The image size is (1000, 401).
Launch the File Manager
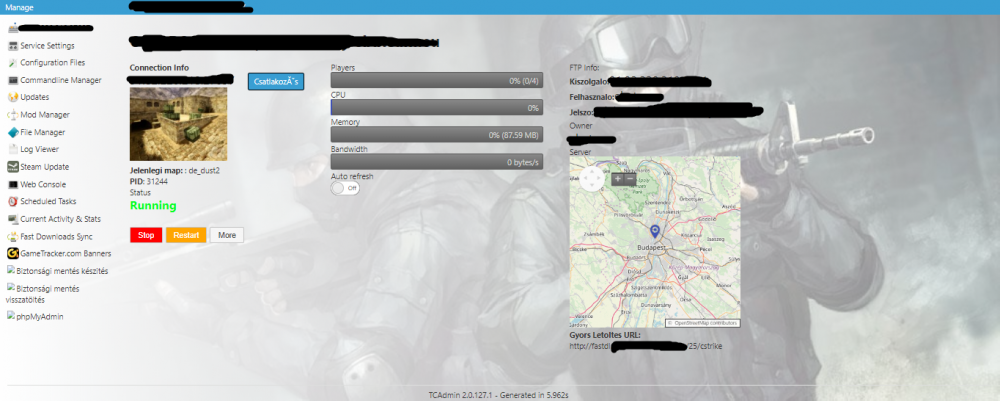(x=43, y=132)
